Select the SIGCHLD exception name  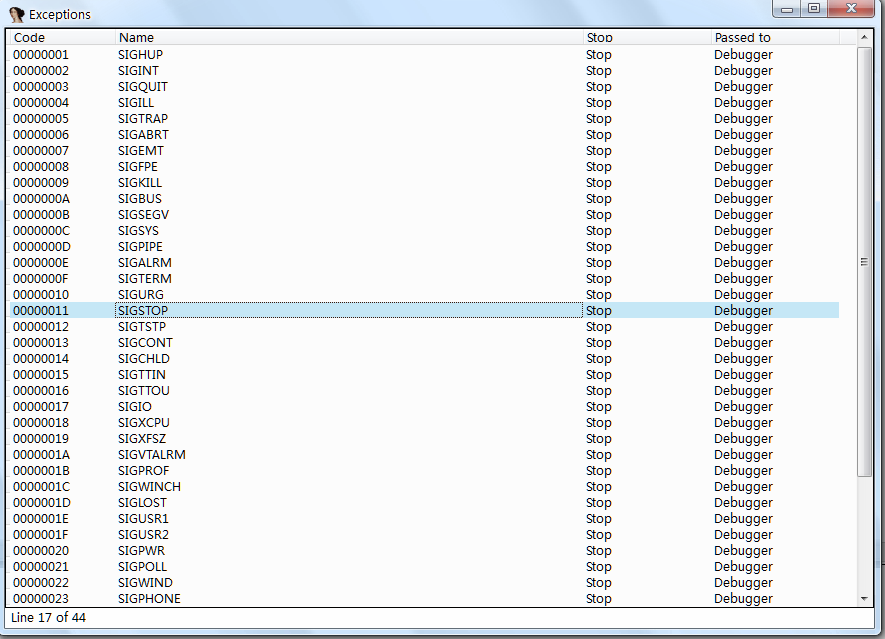(144, 358)
